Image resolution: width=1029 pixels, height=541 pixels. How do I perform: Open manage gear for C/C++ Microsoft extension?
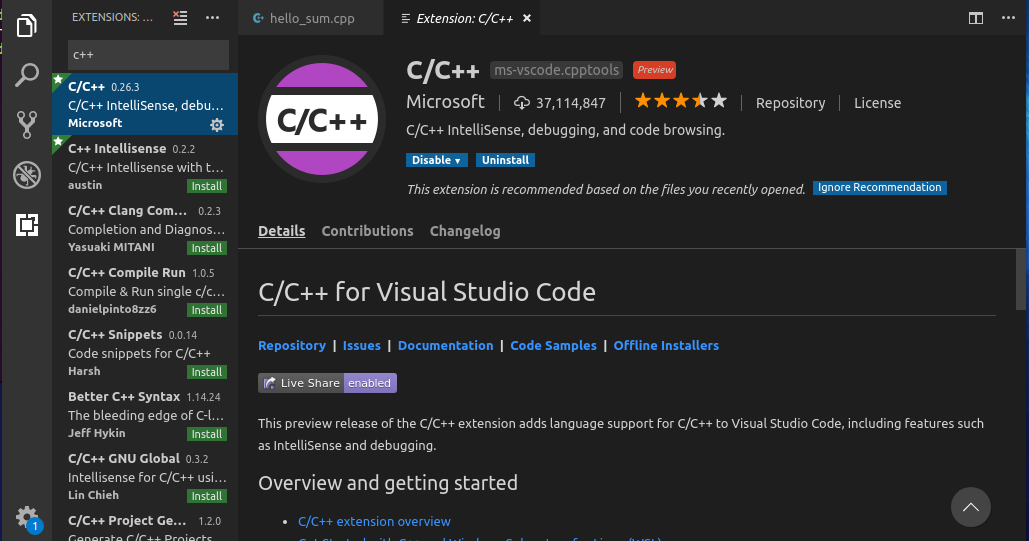point(217,125)
